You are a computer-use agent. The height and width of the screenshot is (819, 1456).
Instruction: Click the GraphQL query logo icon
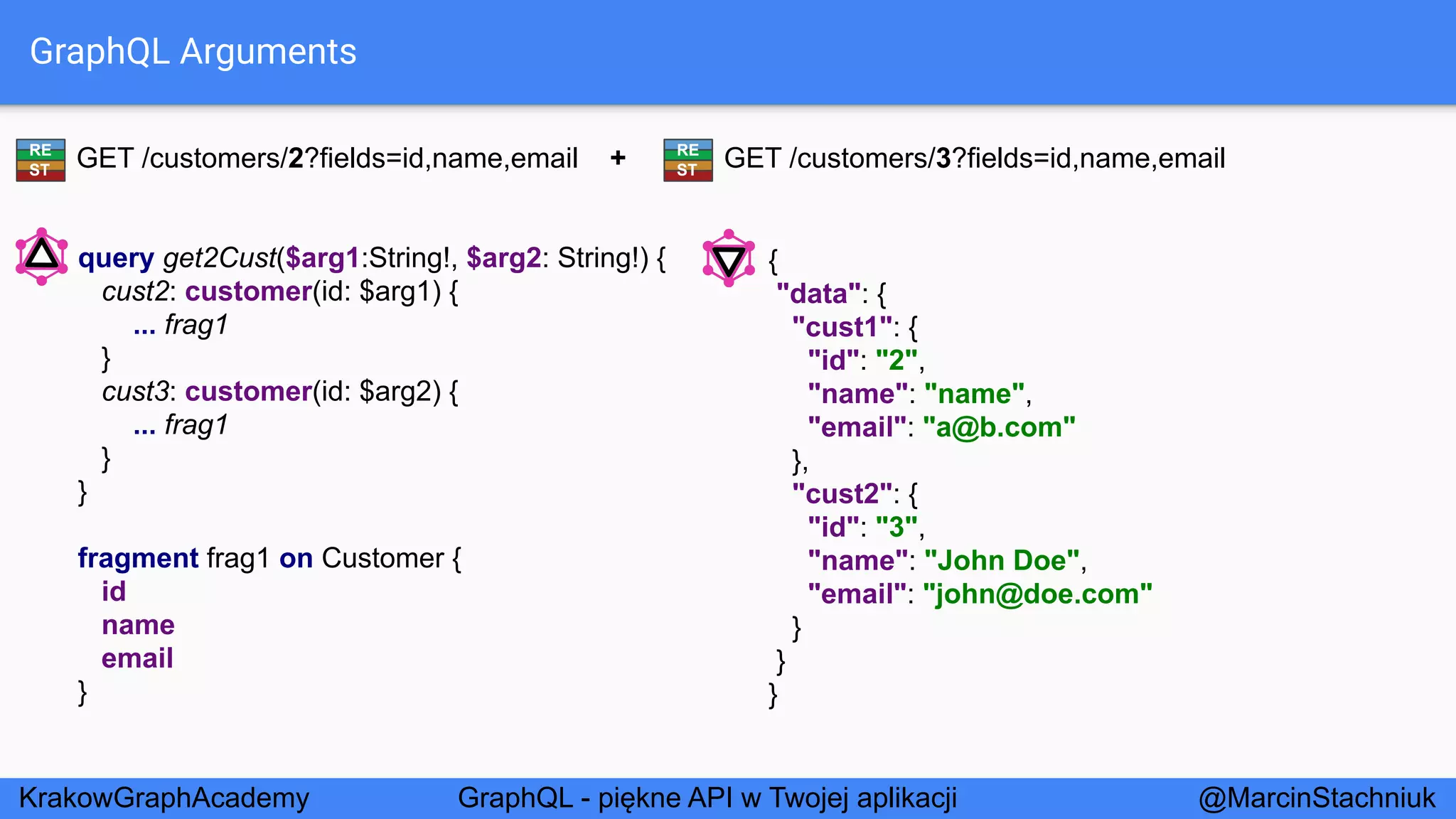click(x=42, y=257)
